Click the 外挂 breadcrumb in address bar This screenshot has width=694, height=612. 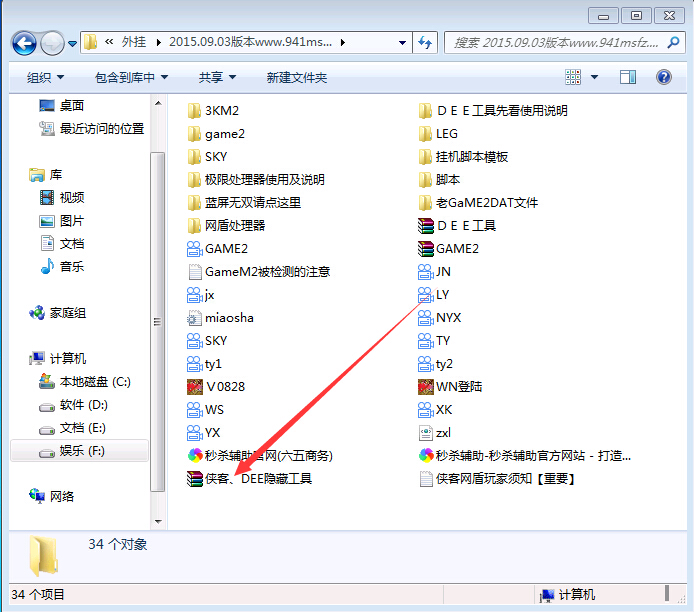click(133, 43)
